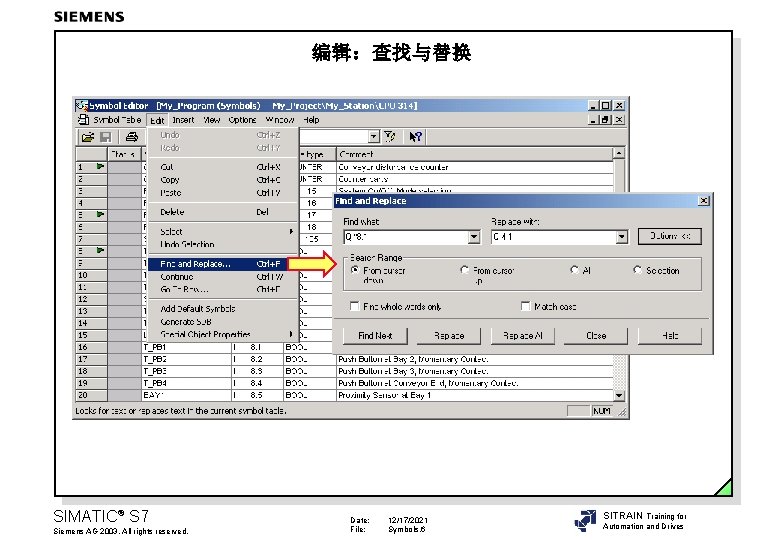Image resolution: width=780 pixels, height=540 pixels.
Task: Open the Find what dropdown list
Action: pos(474,237)
